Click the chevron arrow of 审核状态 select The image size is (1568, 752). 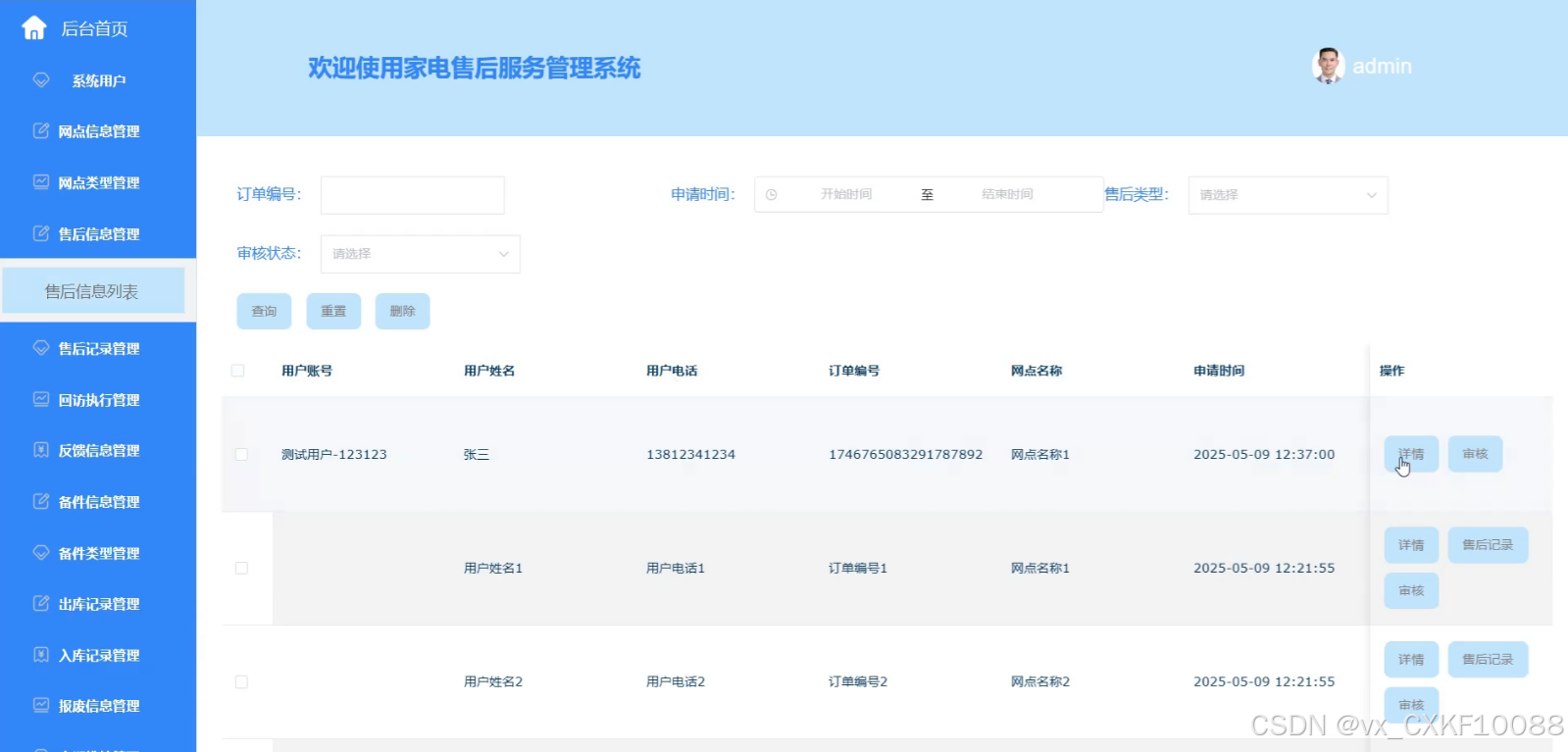[x=504, y=254]
